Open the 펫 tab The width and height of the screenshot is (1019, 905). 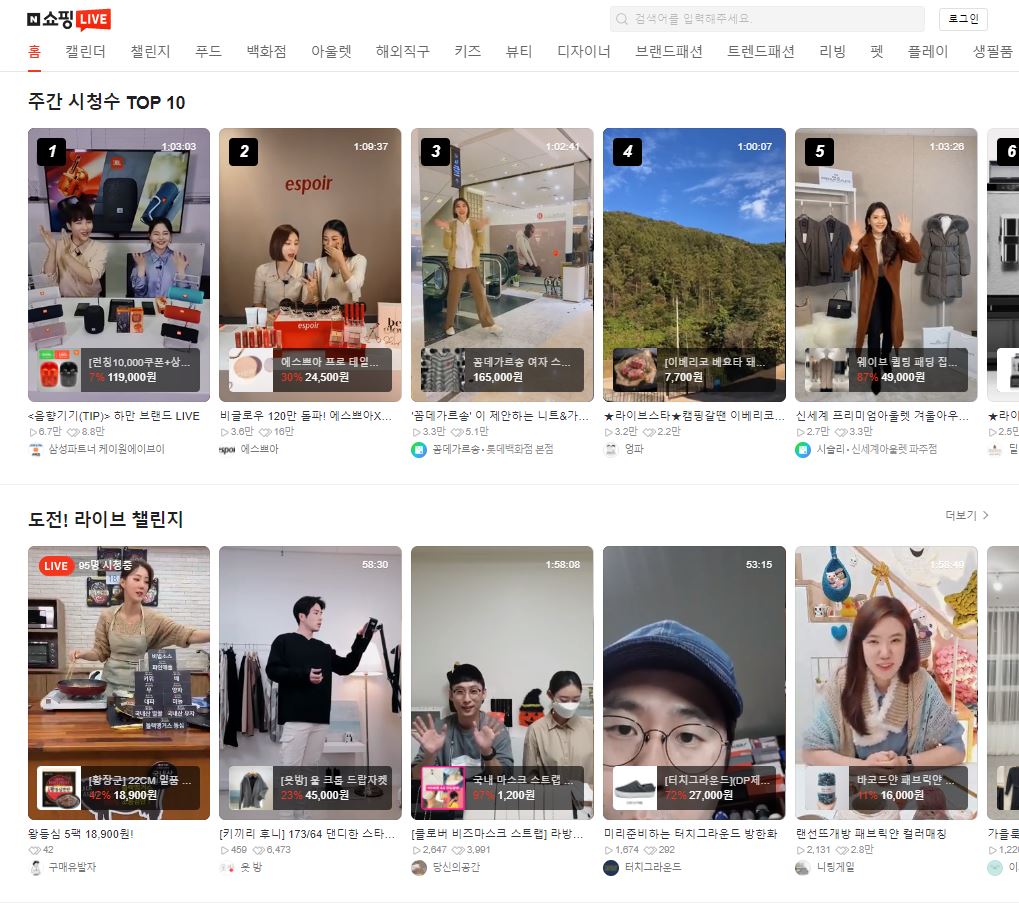pos(877,51)
